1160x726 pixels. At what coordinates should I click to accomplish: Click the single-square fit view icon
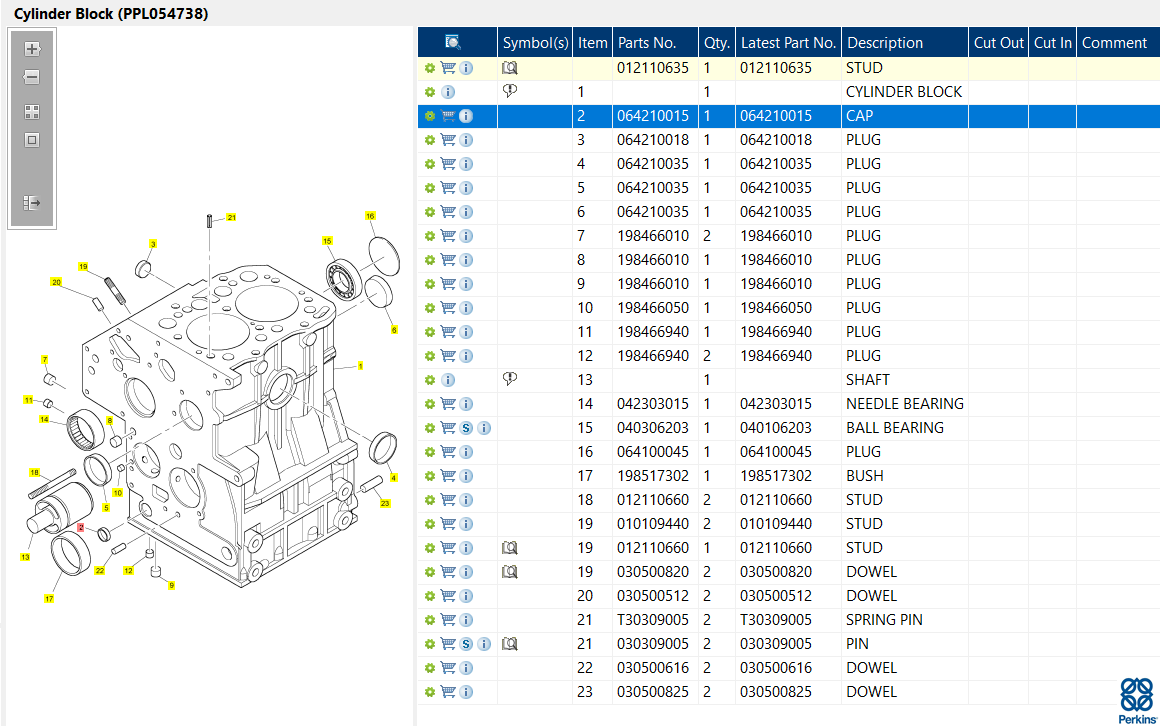[32, 140]
